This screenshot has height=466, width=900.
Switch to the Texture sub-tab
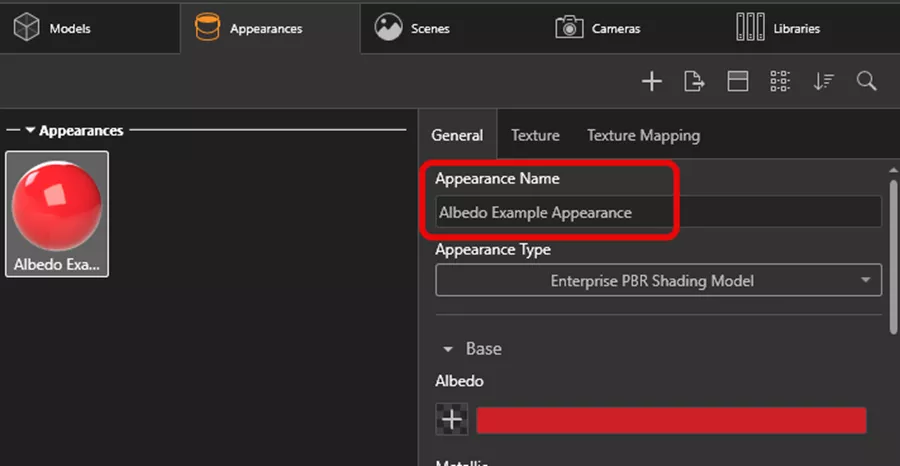(x=535, y=135)
